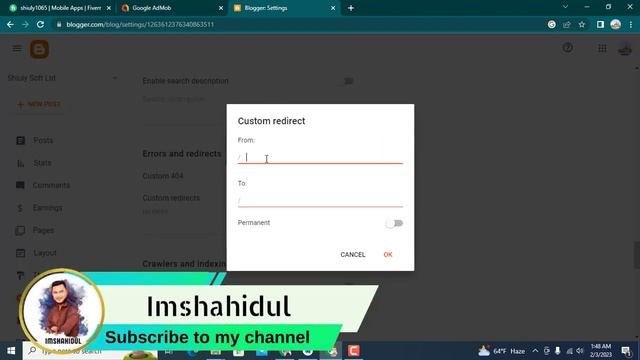Click the Custom 404 setting
640x360 pixels.
[x=163, y=176]
